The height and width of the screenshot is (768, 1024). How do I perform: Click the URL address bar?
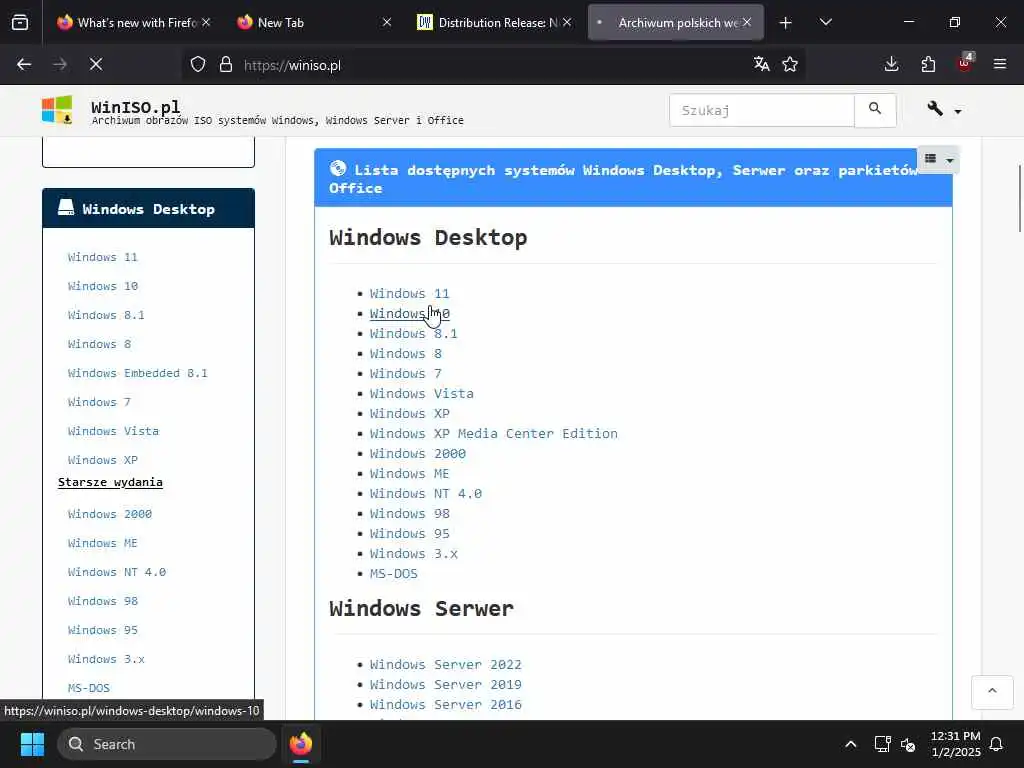493,65
